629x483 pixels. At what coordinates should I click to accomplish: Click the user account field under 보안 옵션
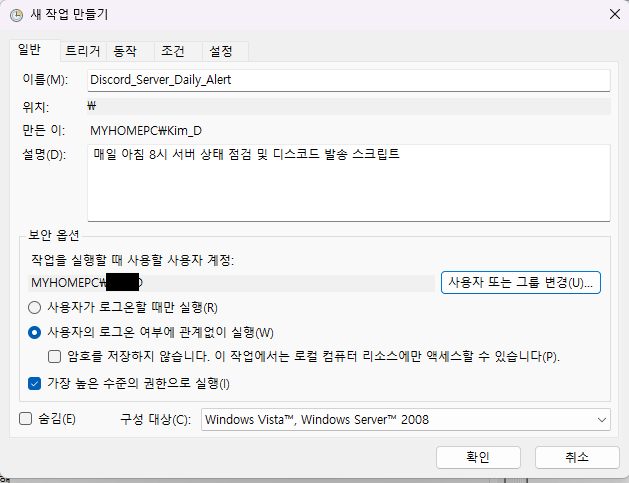point(232,283)
